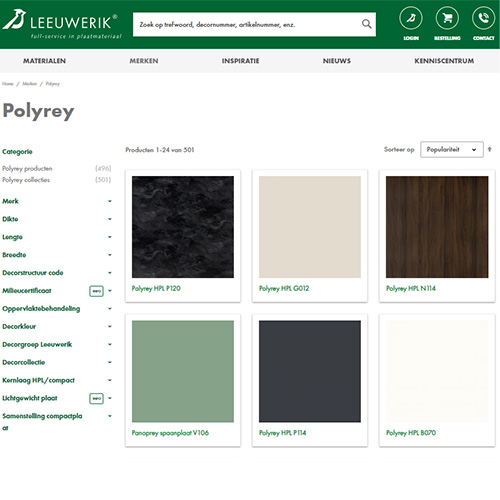The height and width of the screenshot is (500, 500).
Task: Open the Populariteit sort dropdown
Action: tap(452, 149)
